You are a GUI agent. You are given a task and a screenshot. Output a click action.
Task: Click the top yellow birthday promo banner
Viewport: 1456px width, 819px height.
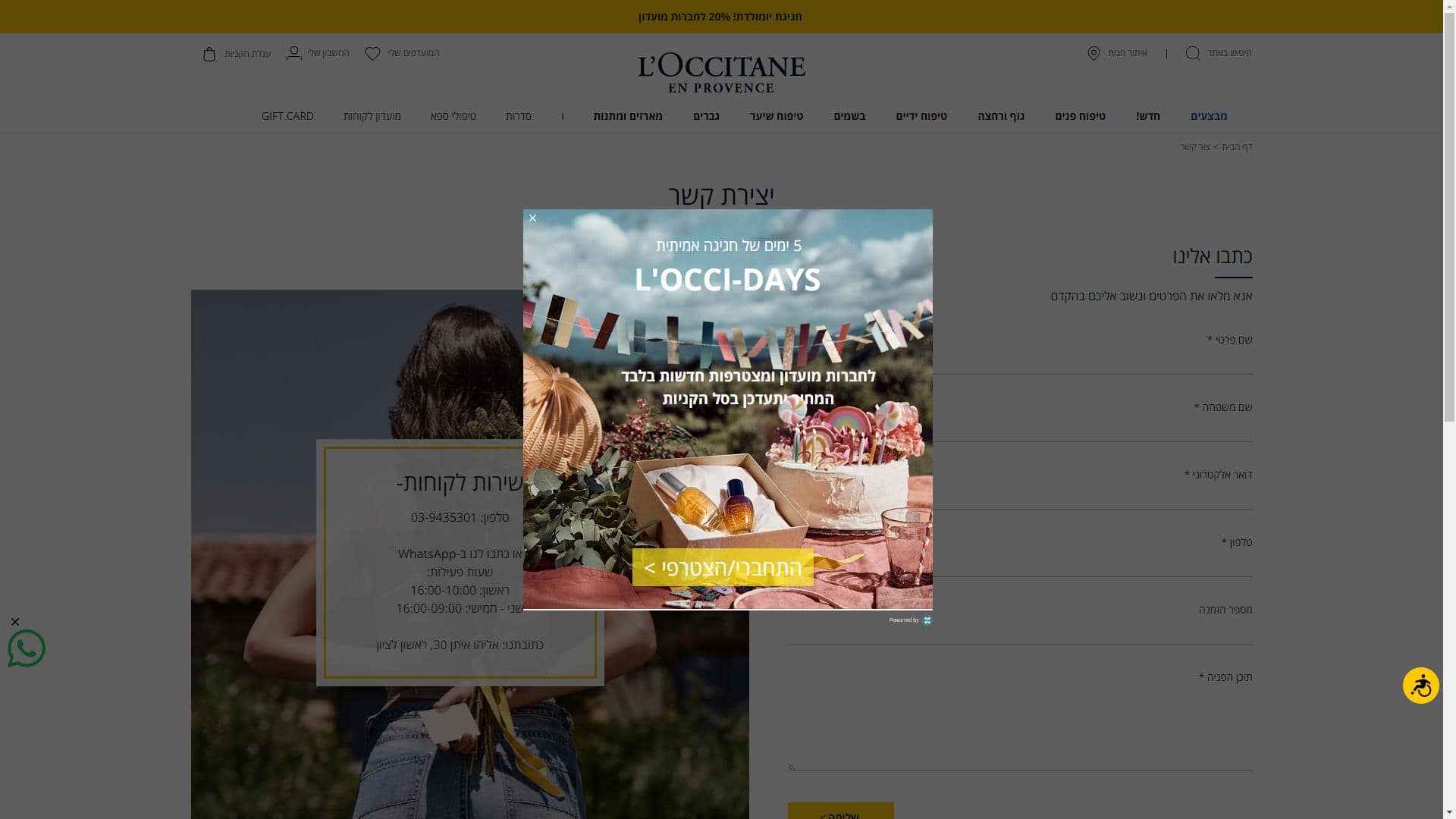coord(720,17)
